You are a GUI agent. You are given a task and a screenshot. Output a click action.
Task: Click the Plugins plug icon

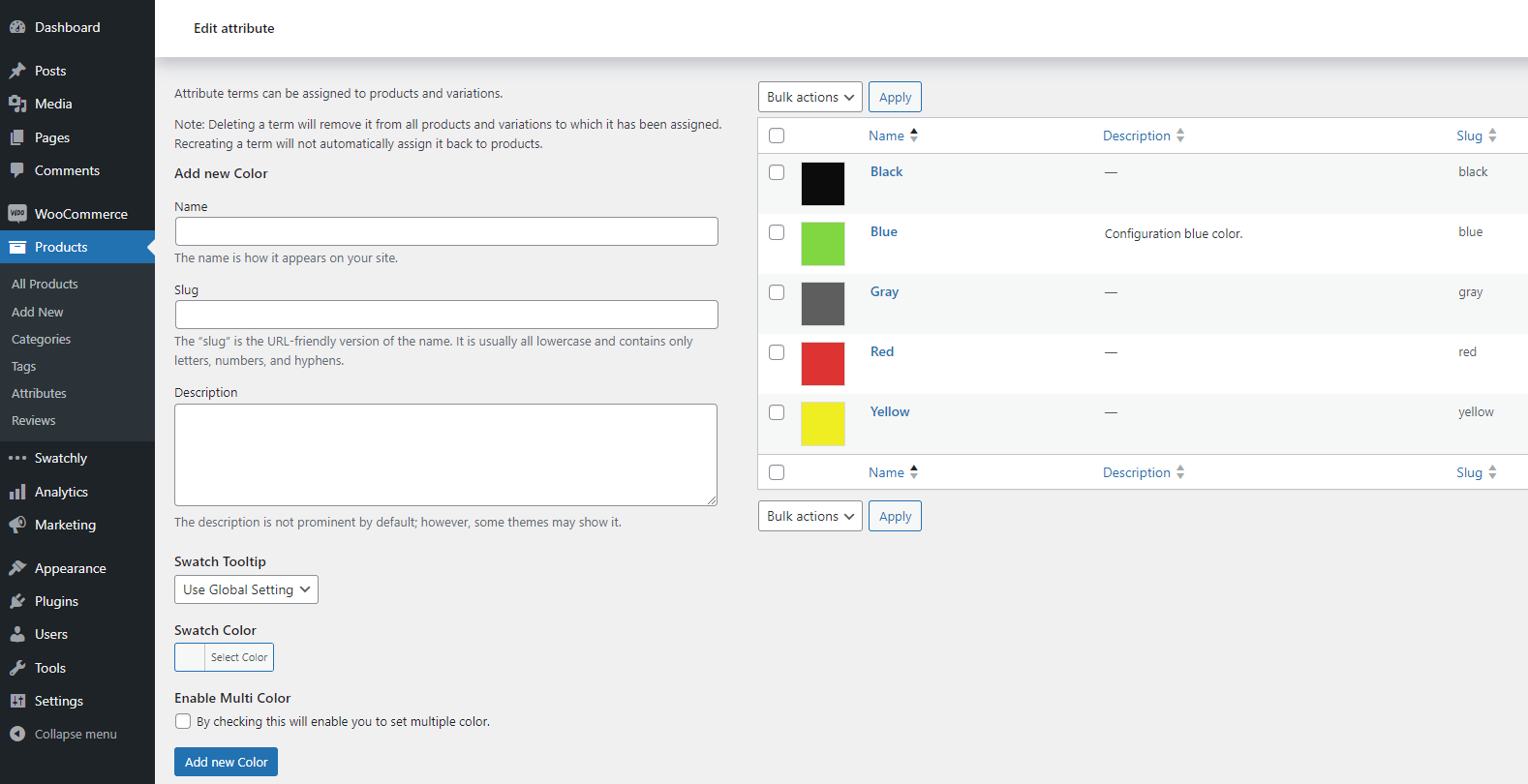click(x=17, y=601)
